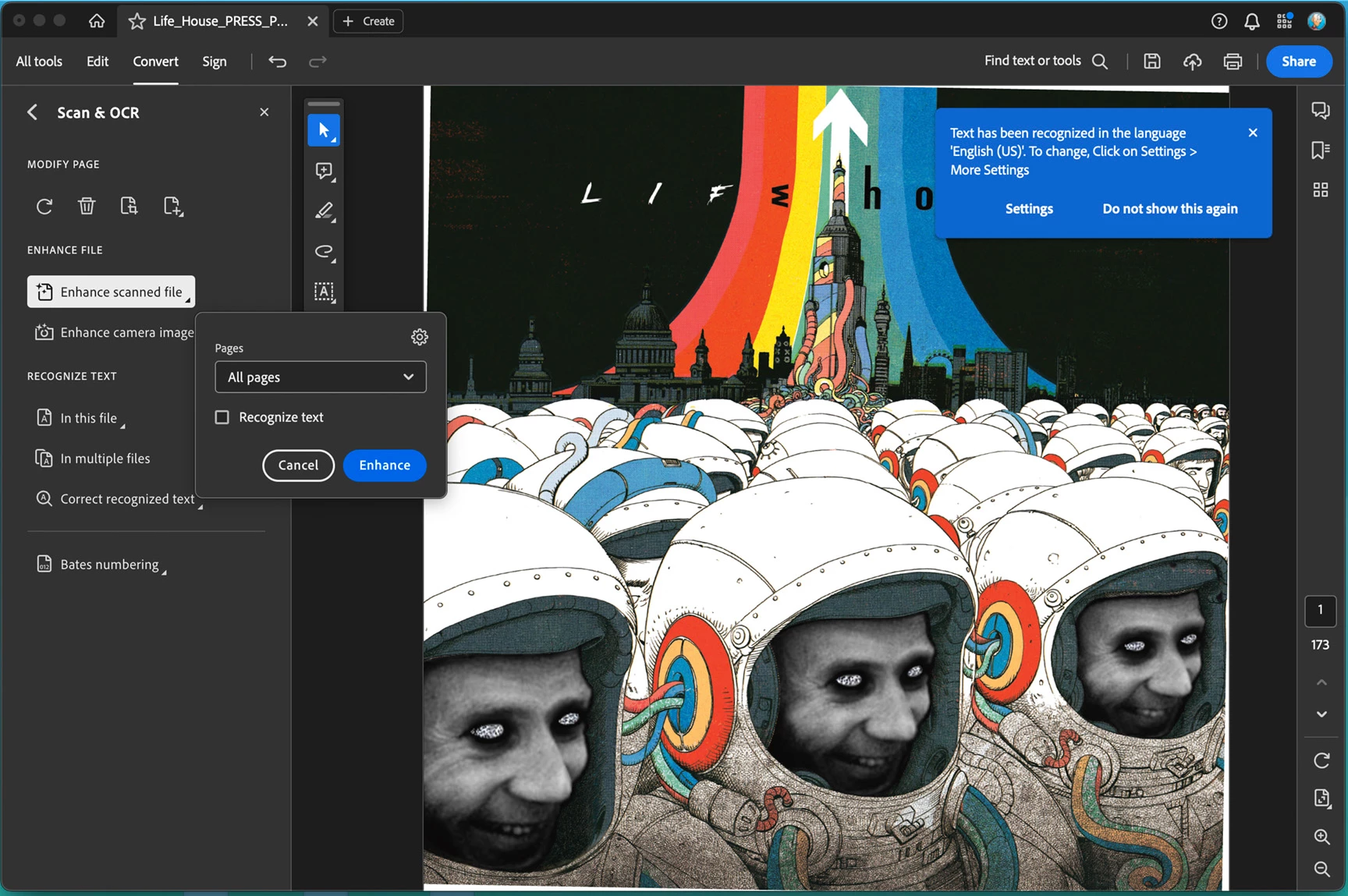Star the Life_House_PRESS document tab
This screenshot has height=896, width=1348.
point(137,21)
